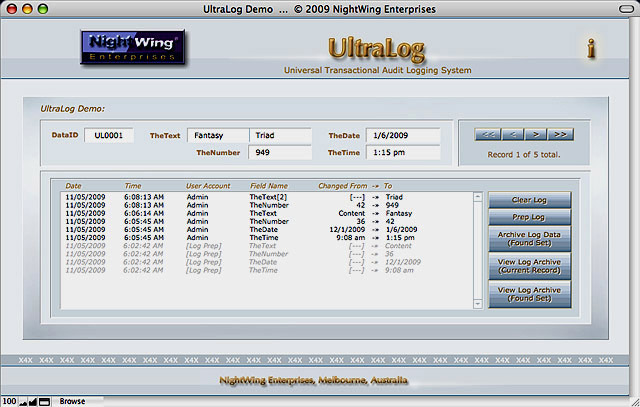Jump to last record with >> button

coord(560,134)
